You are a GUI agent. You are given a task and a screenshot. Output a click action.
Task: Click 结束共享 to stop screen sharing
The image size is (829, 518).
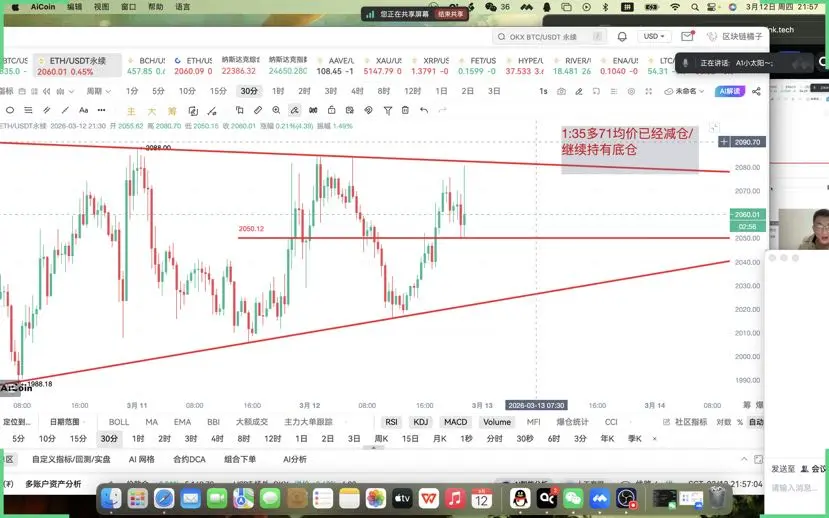coord(450,14)
